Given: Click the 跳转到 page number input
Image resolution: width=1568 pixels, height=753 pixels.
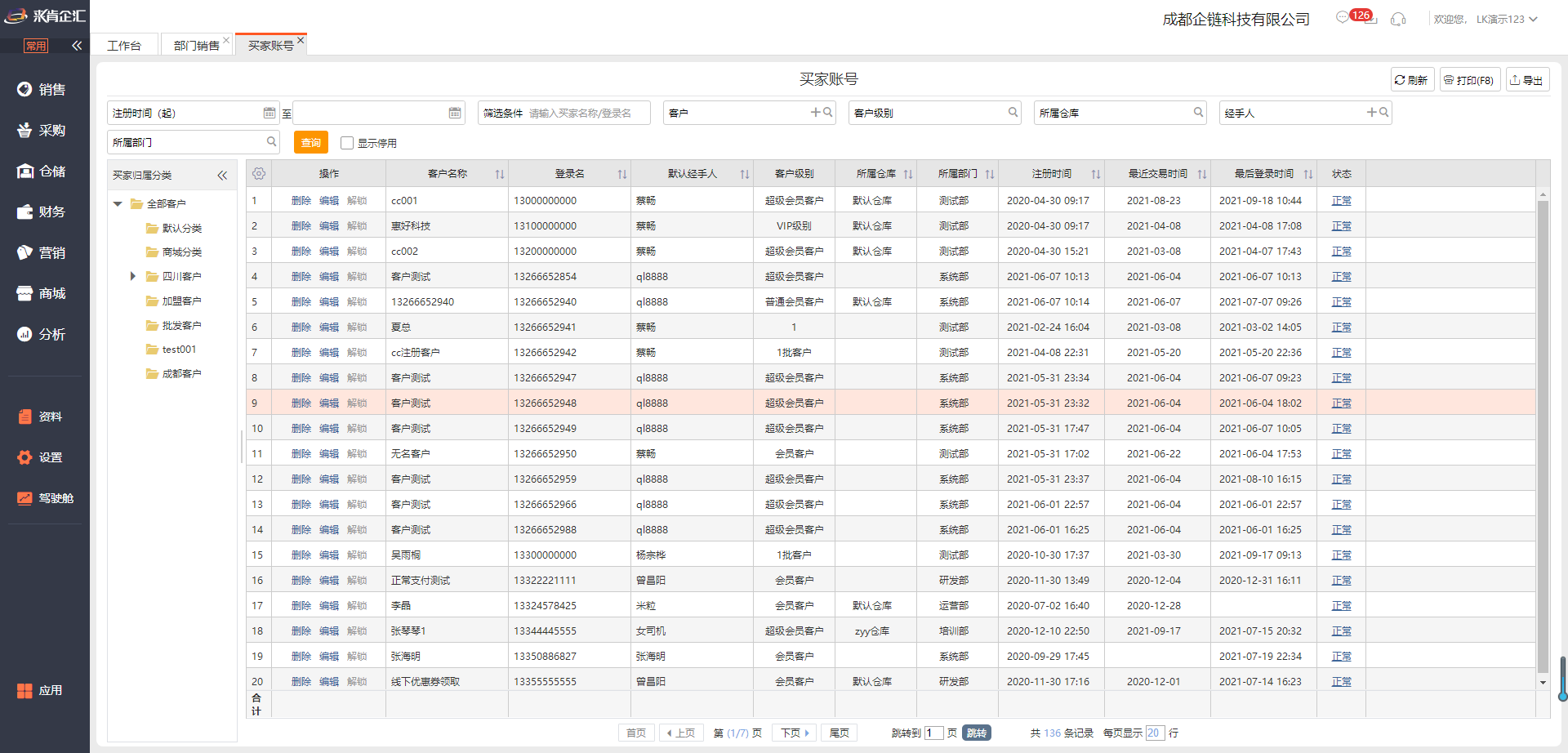Looking at the screenshot, I should (x=933, y=733).
